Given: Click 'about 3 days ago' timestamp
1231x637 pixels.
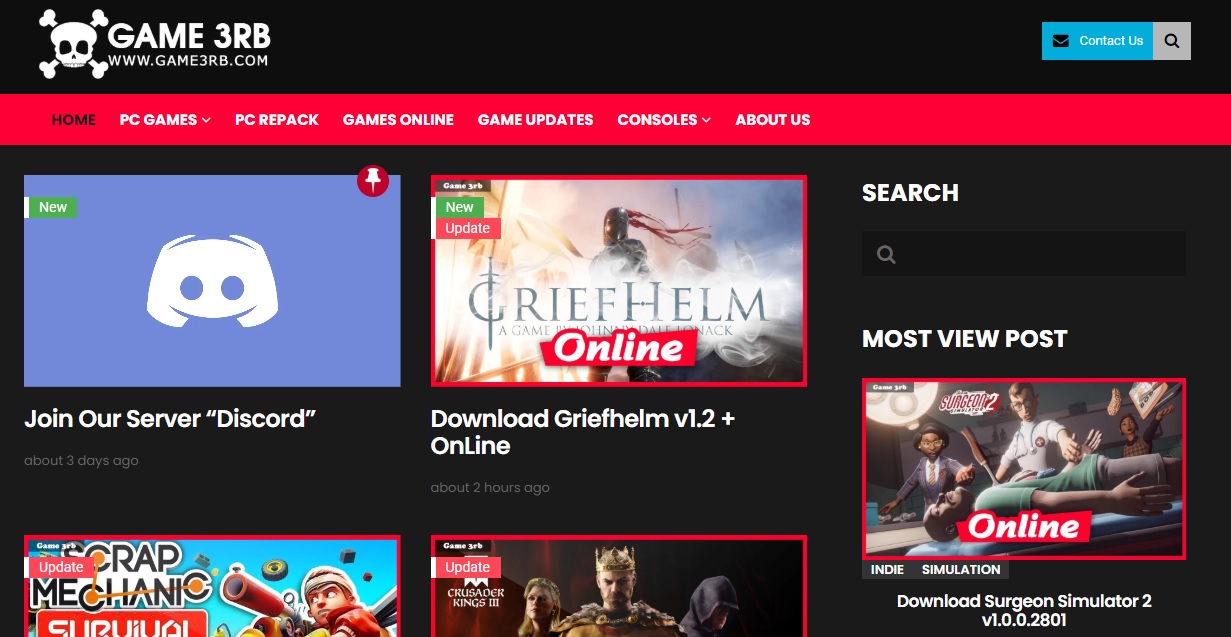Looking at the screenshot, I should [81, 461].
